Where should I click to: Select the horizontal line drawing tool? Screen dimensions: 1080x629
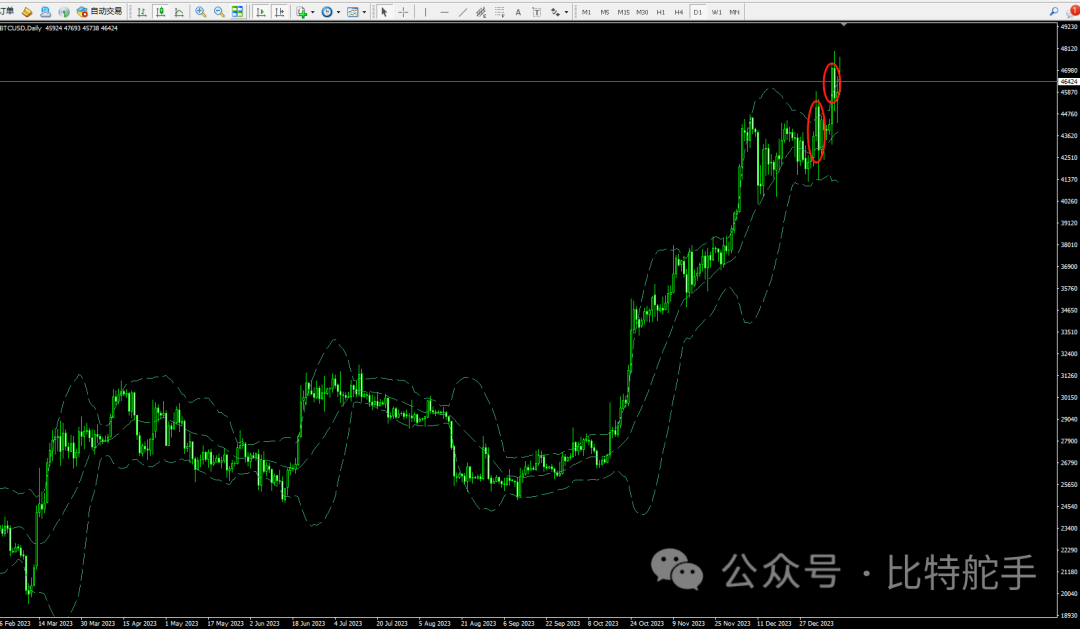pos(444,12)
